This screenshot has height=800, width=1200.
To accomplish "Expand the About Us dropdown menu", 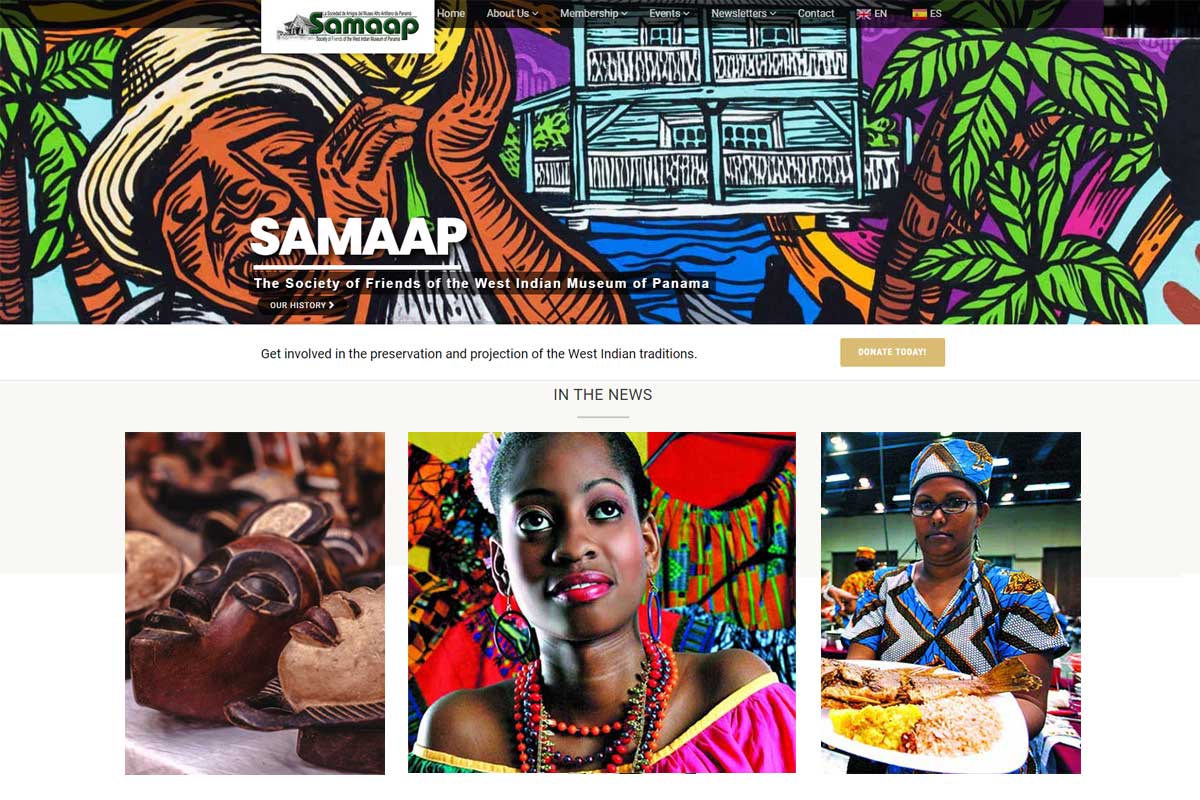I will pyautogui.click(x=512, y=14).
